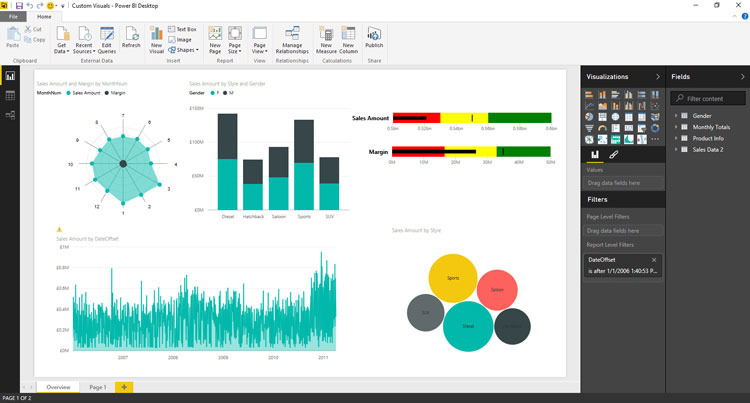Choose the treemap visualization

tap(602, 117)
